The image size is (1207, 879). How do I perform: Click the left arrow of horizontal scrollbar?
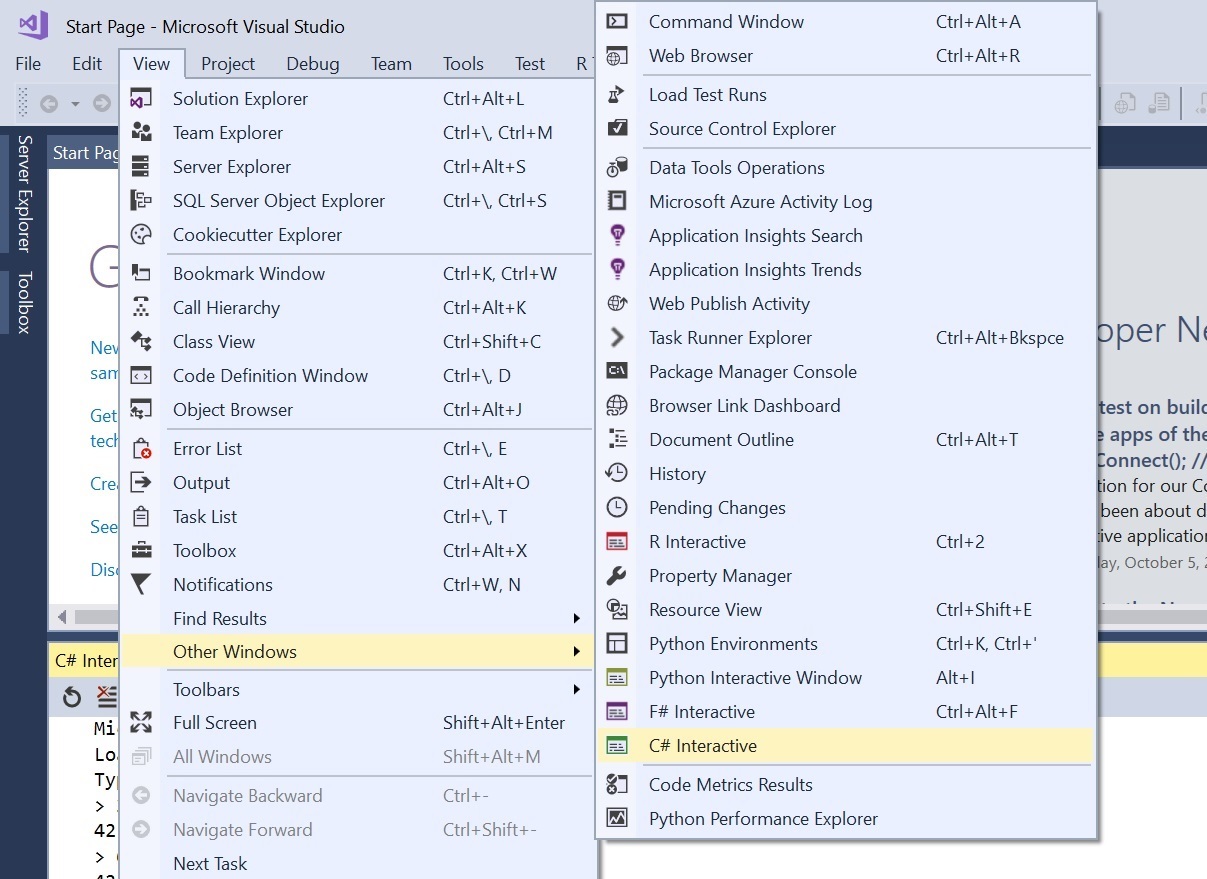(x=62, y=617)
